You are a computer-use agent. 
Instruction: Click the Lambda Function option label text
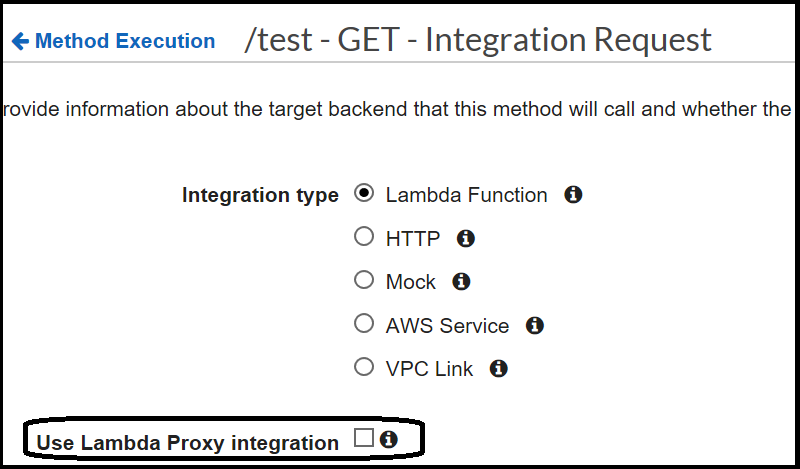click(x=466, y=195)
